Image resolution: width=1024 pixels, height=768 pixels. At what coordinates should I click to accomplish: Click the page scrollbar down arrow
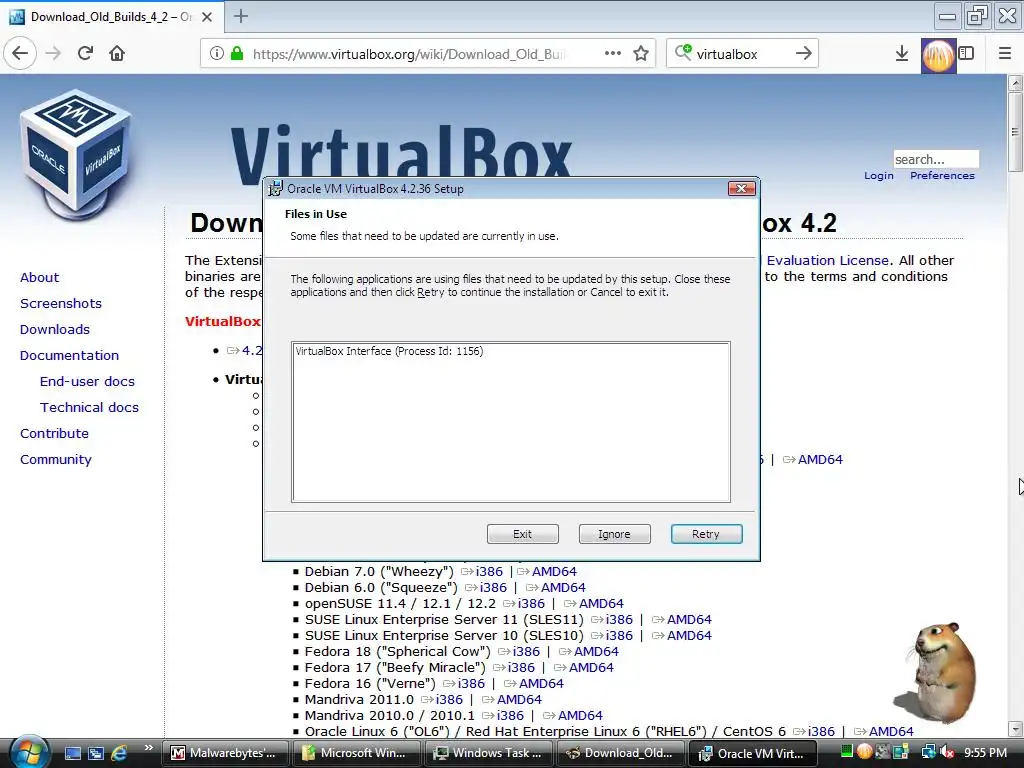coord(1016,729)
